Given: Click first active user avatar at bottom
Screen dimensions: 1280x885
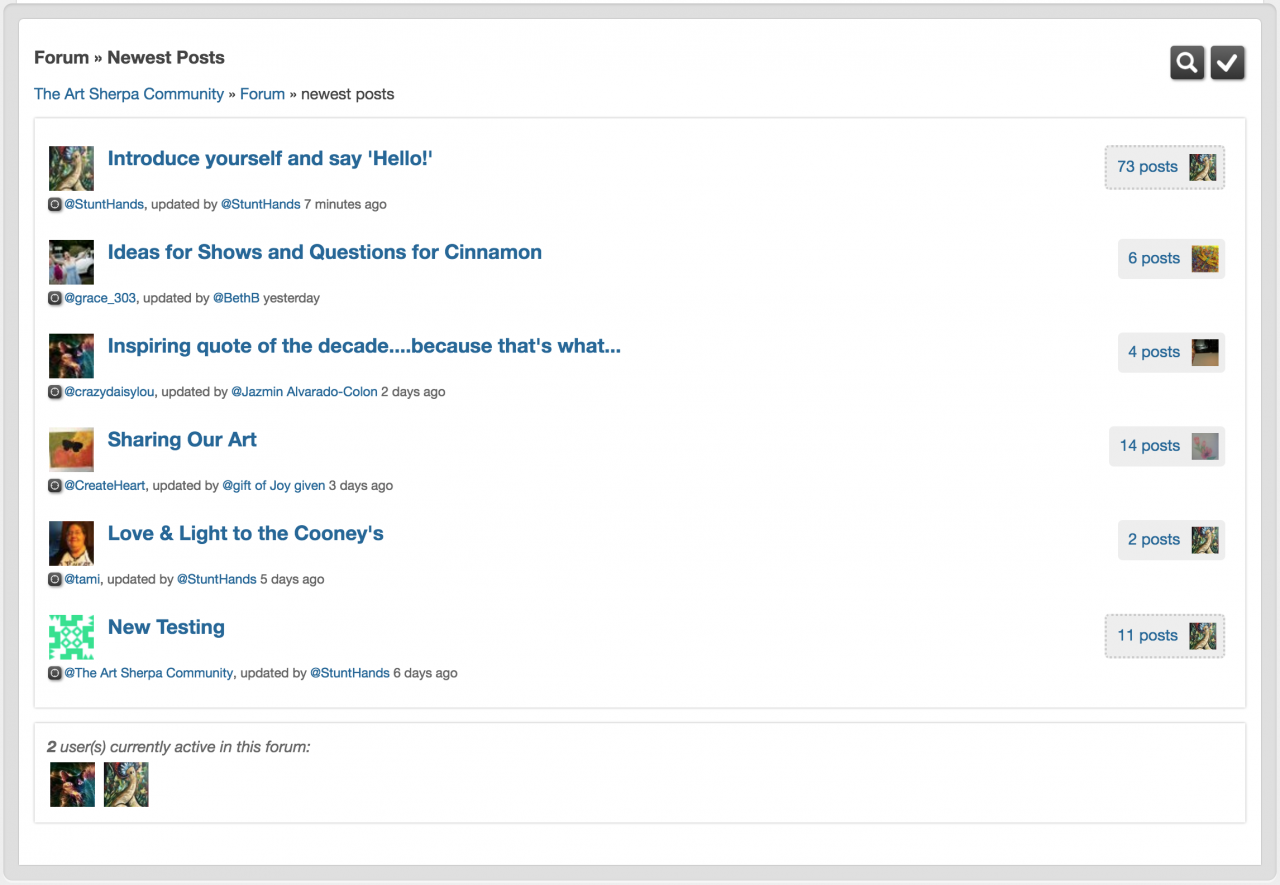Looking at the screenshot, I should pyautogui.click(x=72, y=785).
